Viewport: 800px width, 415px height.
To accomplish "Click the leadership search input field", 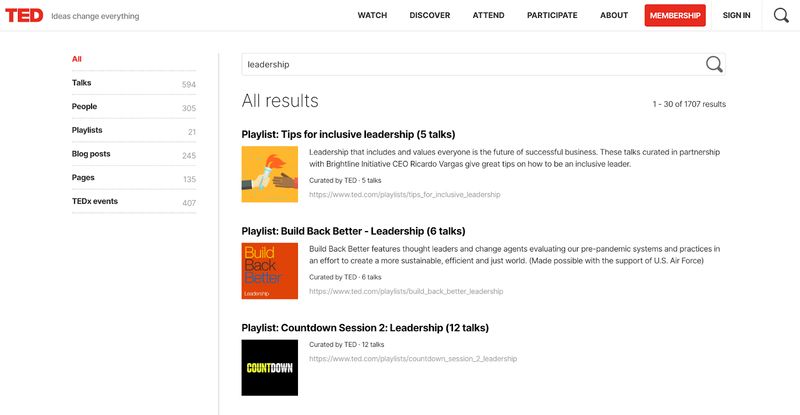I will [x=470, y=64].
